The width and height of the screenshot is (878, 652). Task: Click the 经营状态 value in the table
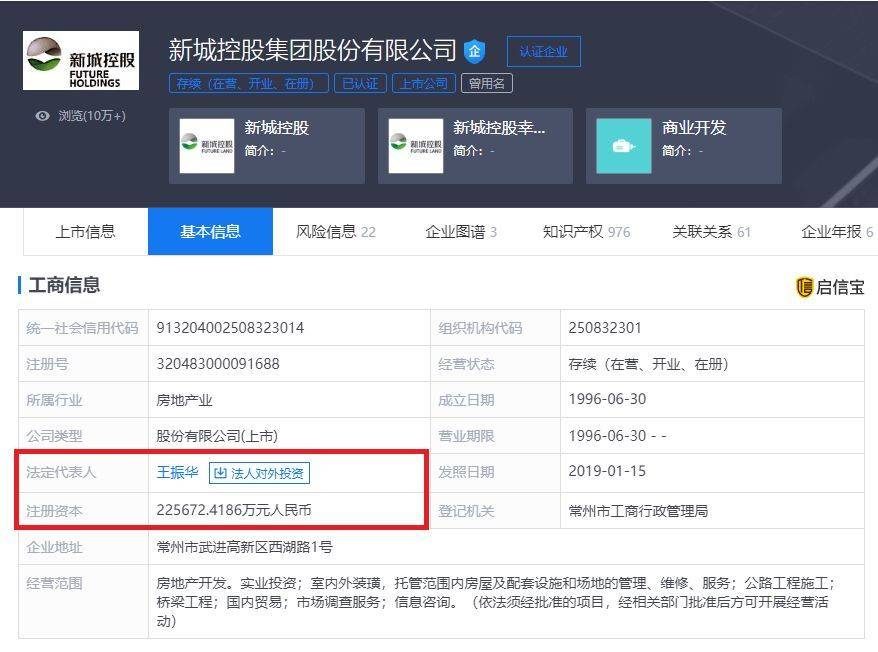[648, 364]
